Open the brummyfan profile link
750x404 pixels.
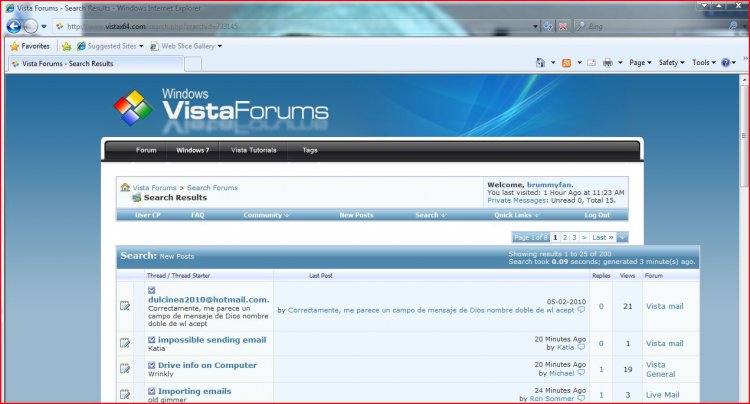549,185
